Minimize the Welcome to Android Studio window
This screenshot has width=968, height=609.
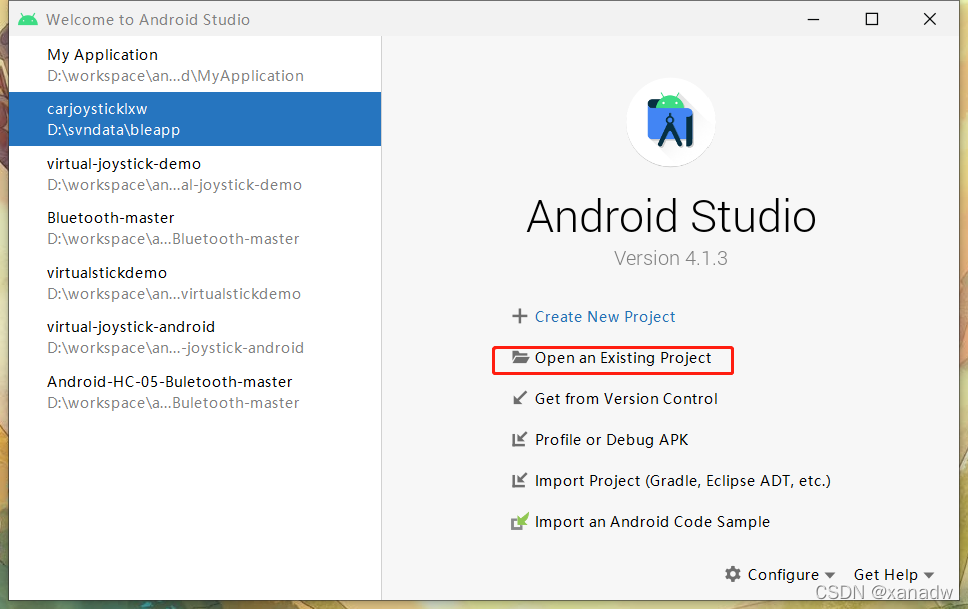(x=813, y=19)
